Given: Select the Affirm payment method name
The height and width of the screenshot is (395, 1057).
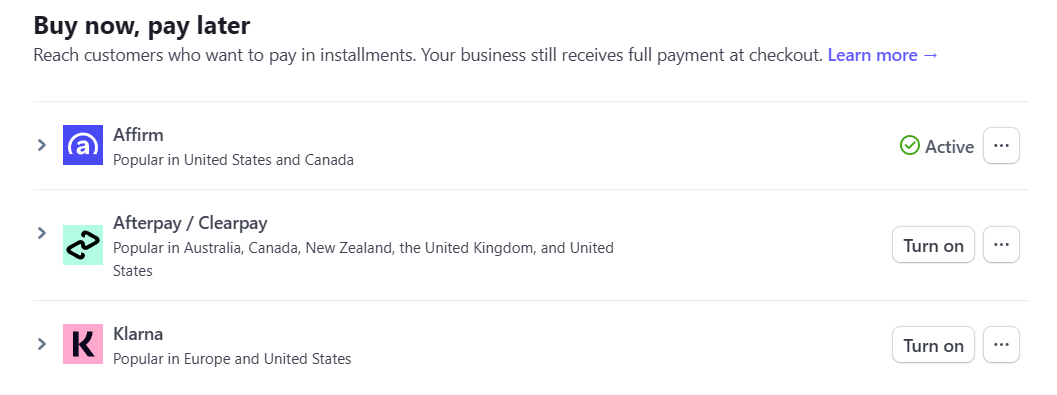Looking at the screenshot, I should [138, 135].
